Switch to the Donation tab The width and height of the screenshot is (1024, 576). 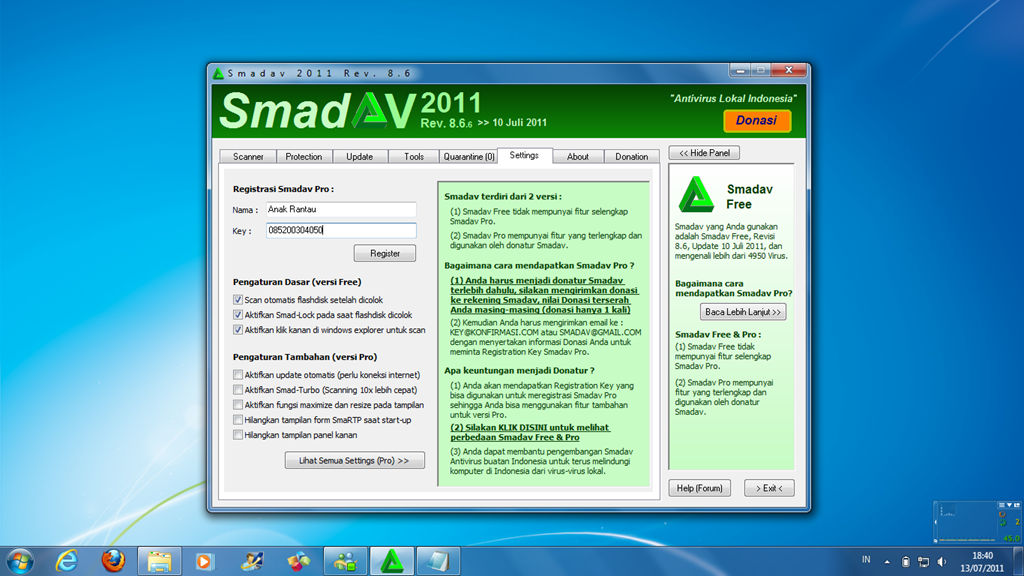click(x=632, y=157)
